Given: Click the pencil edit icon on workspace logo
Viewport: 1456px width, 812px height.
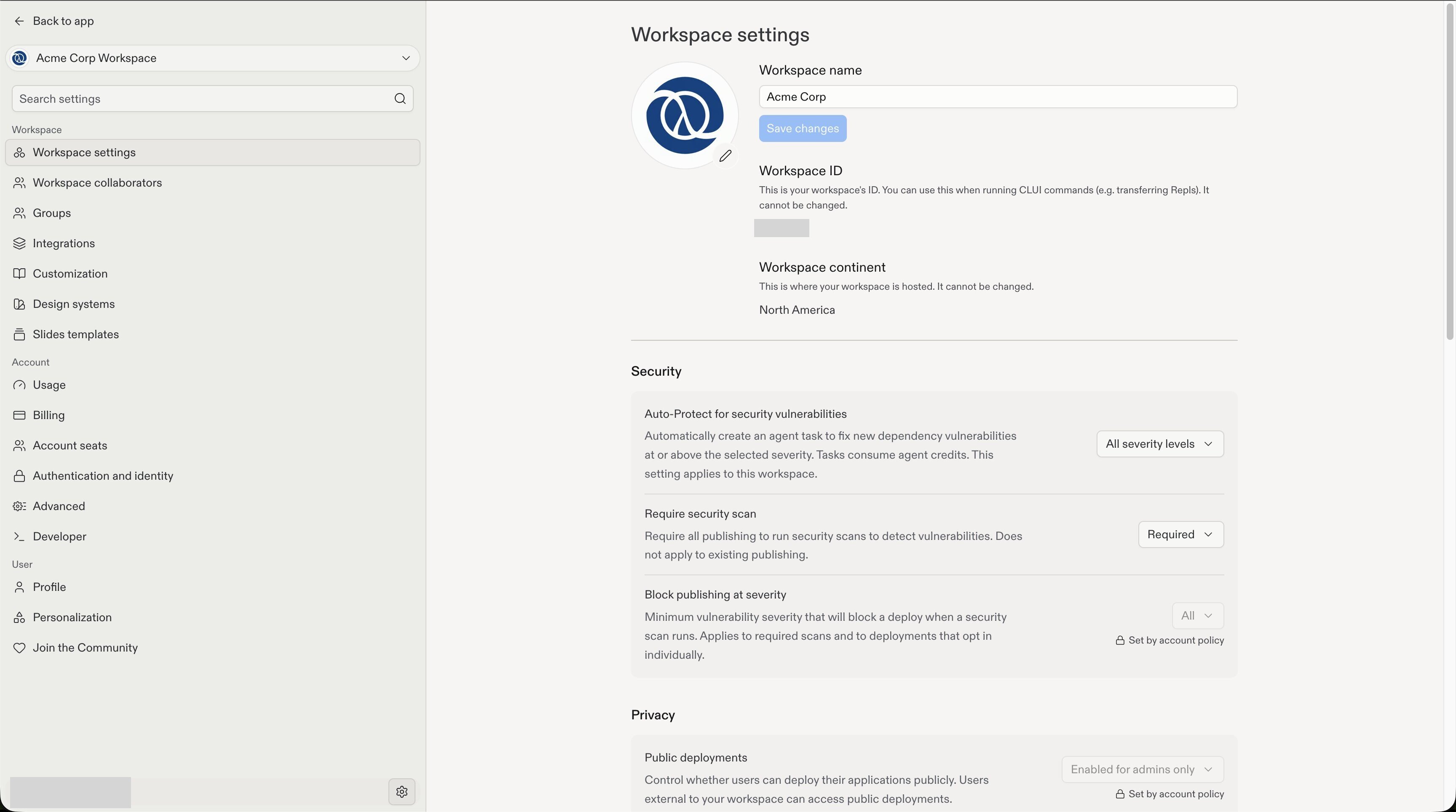Looking at the screenshot, I should [725, 156].
